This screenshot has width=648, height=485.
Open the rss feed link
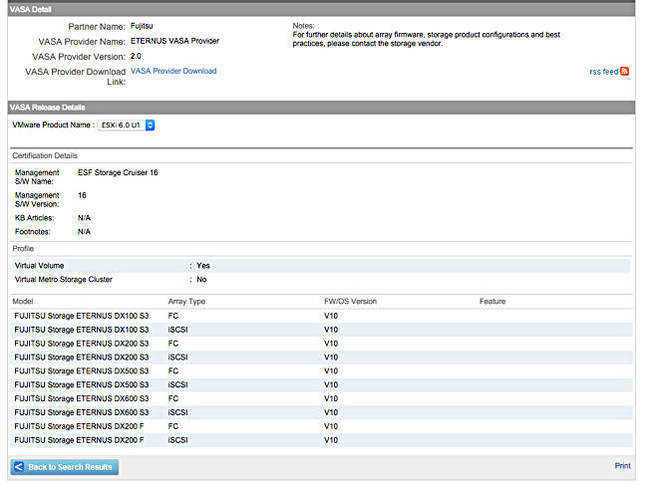tap(603, 71)
